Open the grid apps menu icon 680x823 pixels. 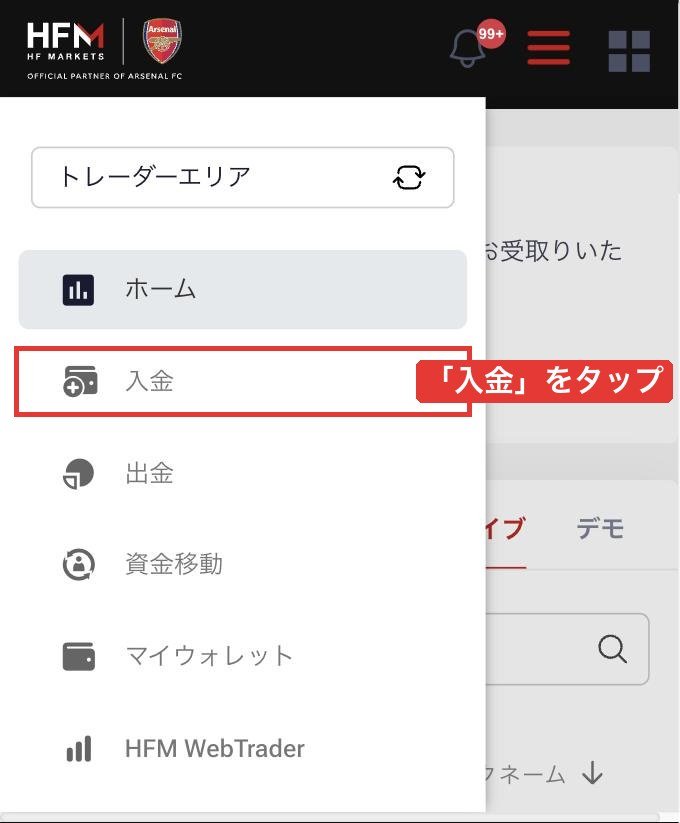(629, 51)
